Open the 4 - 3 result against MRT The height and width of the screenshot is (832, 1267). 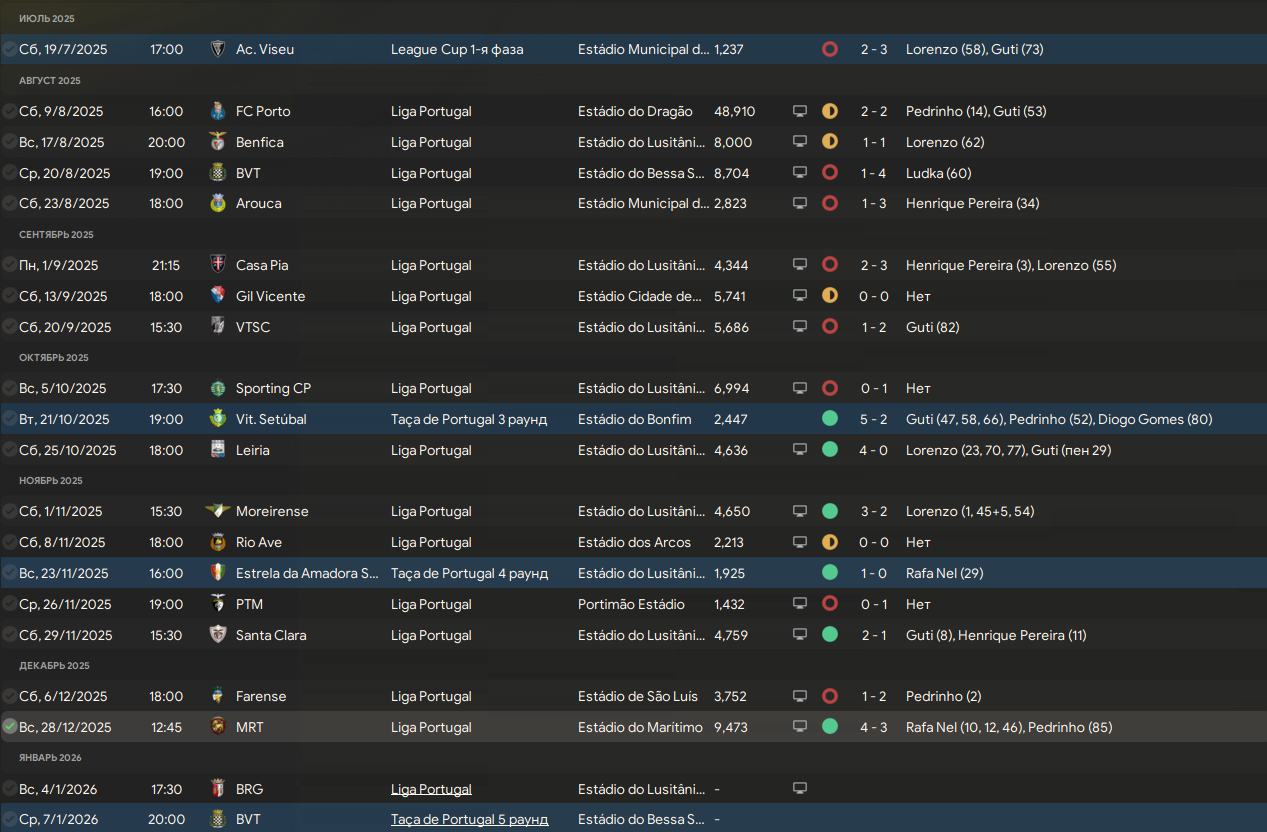pos(874,727)
